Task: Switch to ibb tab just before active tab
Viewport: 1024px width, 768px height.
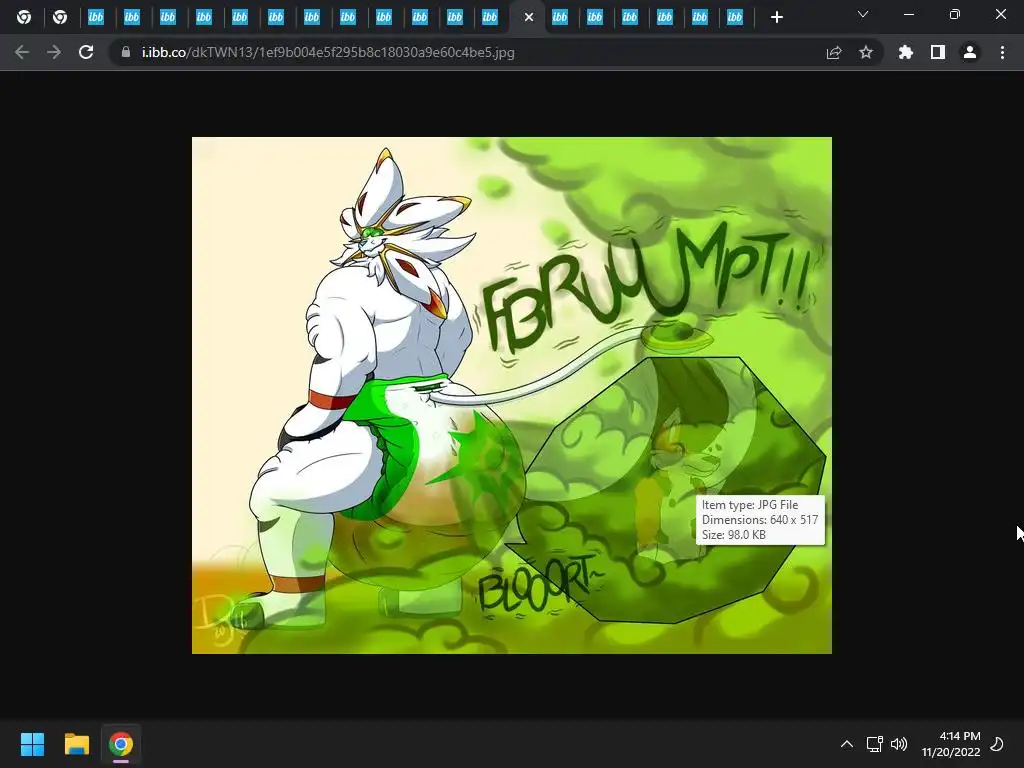Action: point(489,17)
